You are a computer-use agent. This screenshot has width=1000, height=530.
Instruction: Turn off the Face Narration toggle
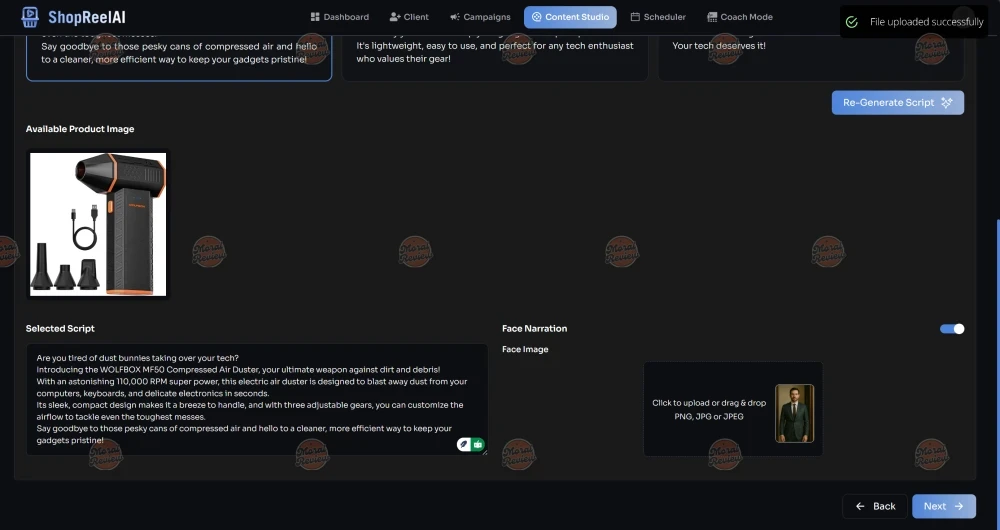tap(952, 329)
